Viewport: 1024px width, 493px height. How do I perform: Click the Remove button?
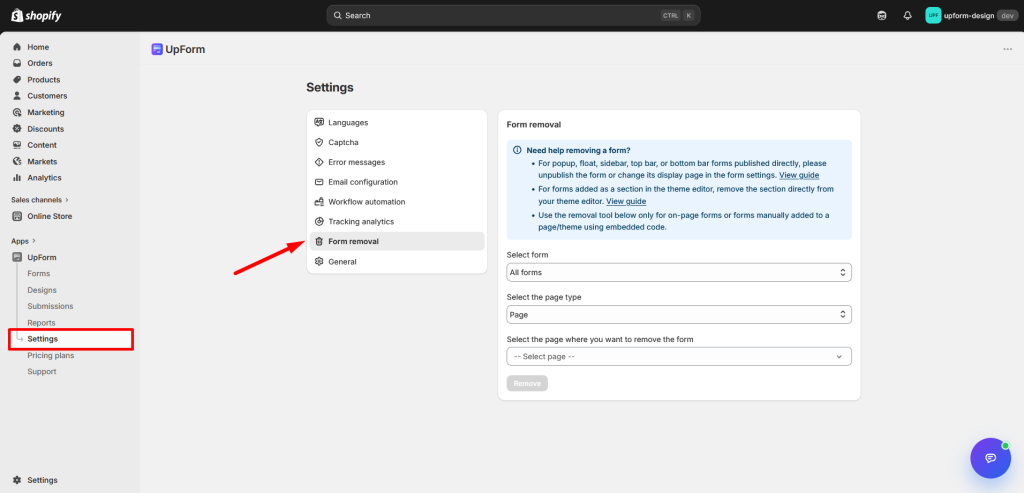tap(527, 383)
